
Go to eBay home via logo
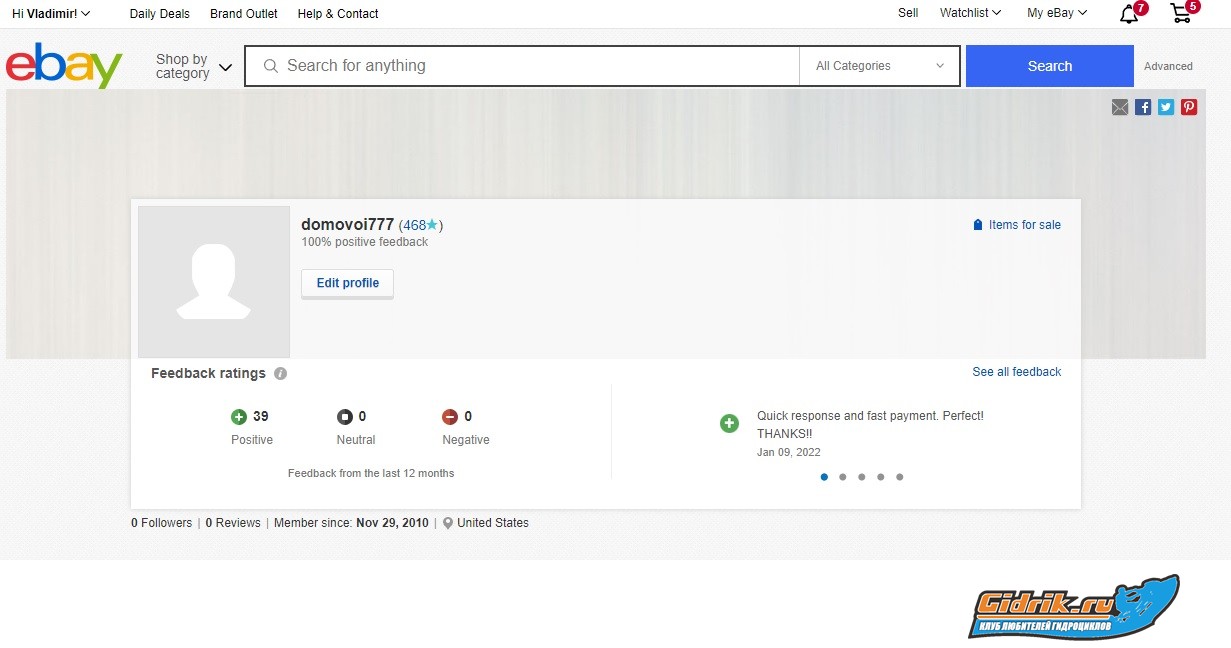click(x=64, y=66)
